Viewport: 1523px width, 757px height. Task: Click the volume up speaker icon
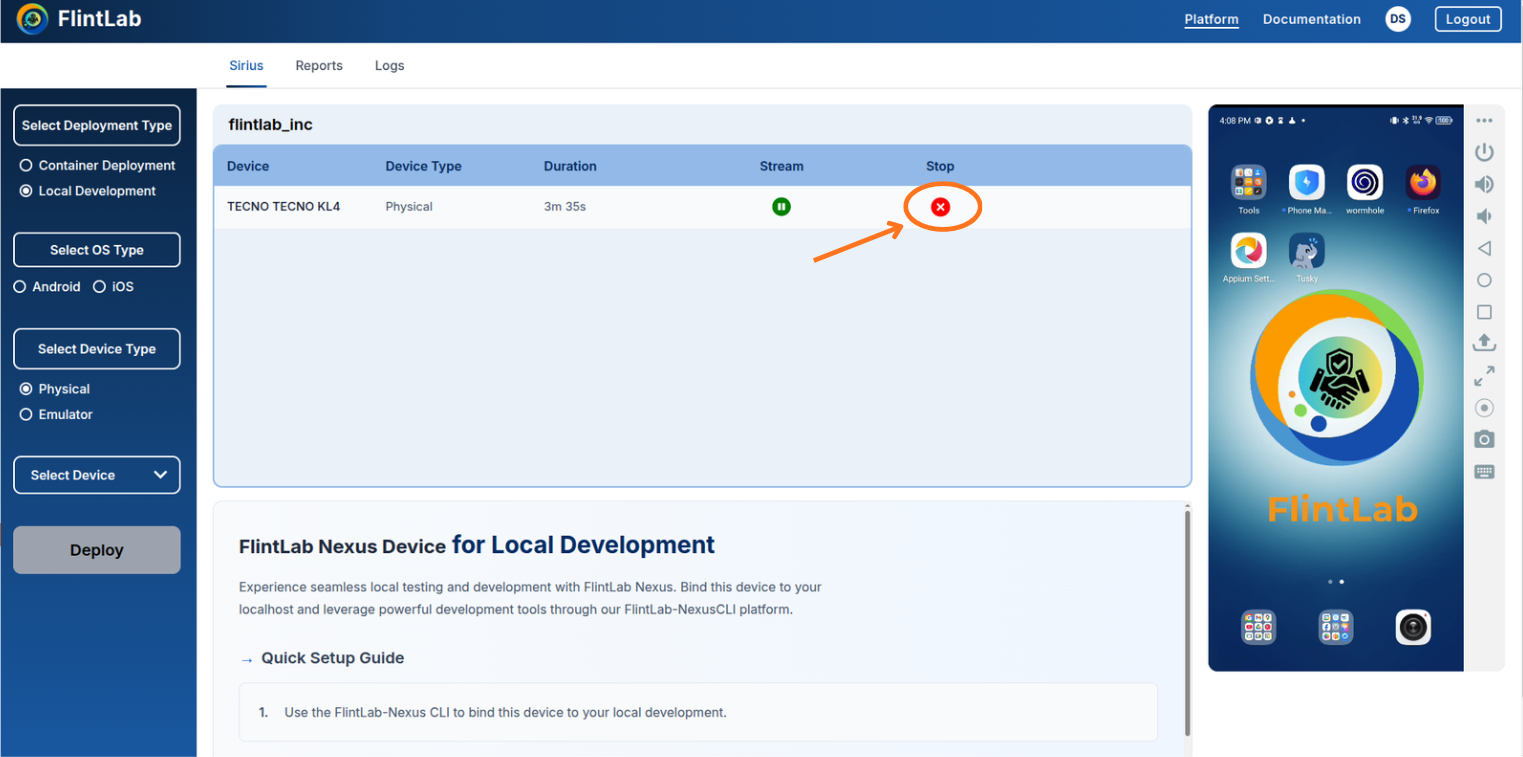click(x=1484, y=184)
